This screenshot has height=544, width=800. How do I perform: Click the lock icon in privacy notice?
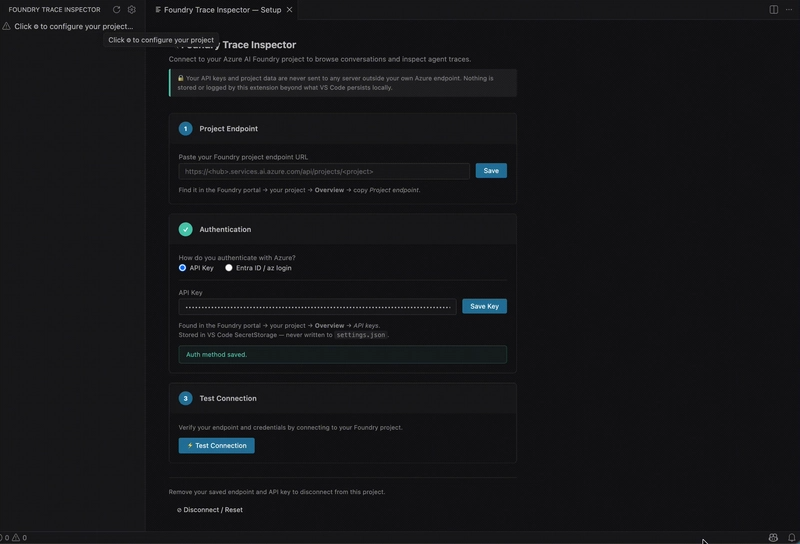click(x=181, y=78)
